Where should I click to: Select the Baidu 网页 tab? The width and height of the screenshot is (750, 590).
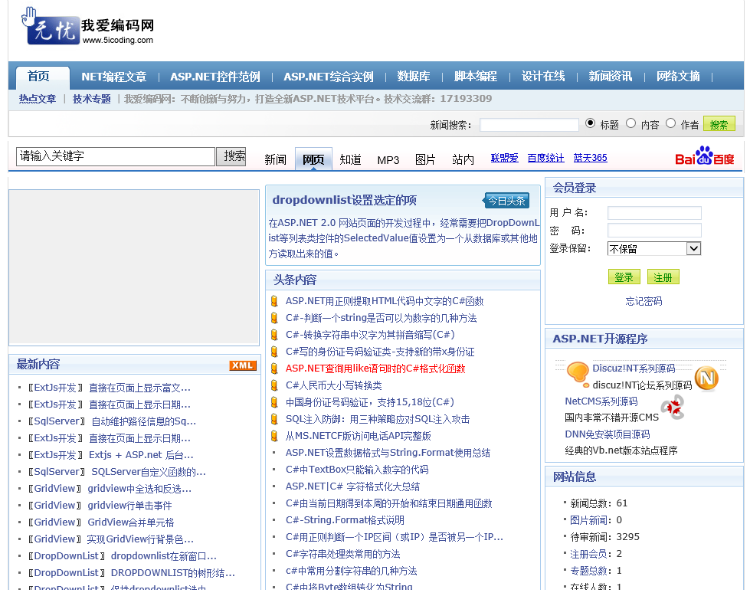pos(313,159)
